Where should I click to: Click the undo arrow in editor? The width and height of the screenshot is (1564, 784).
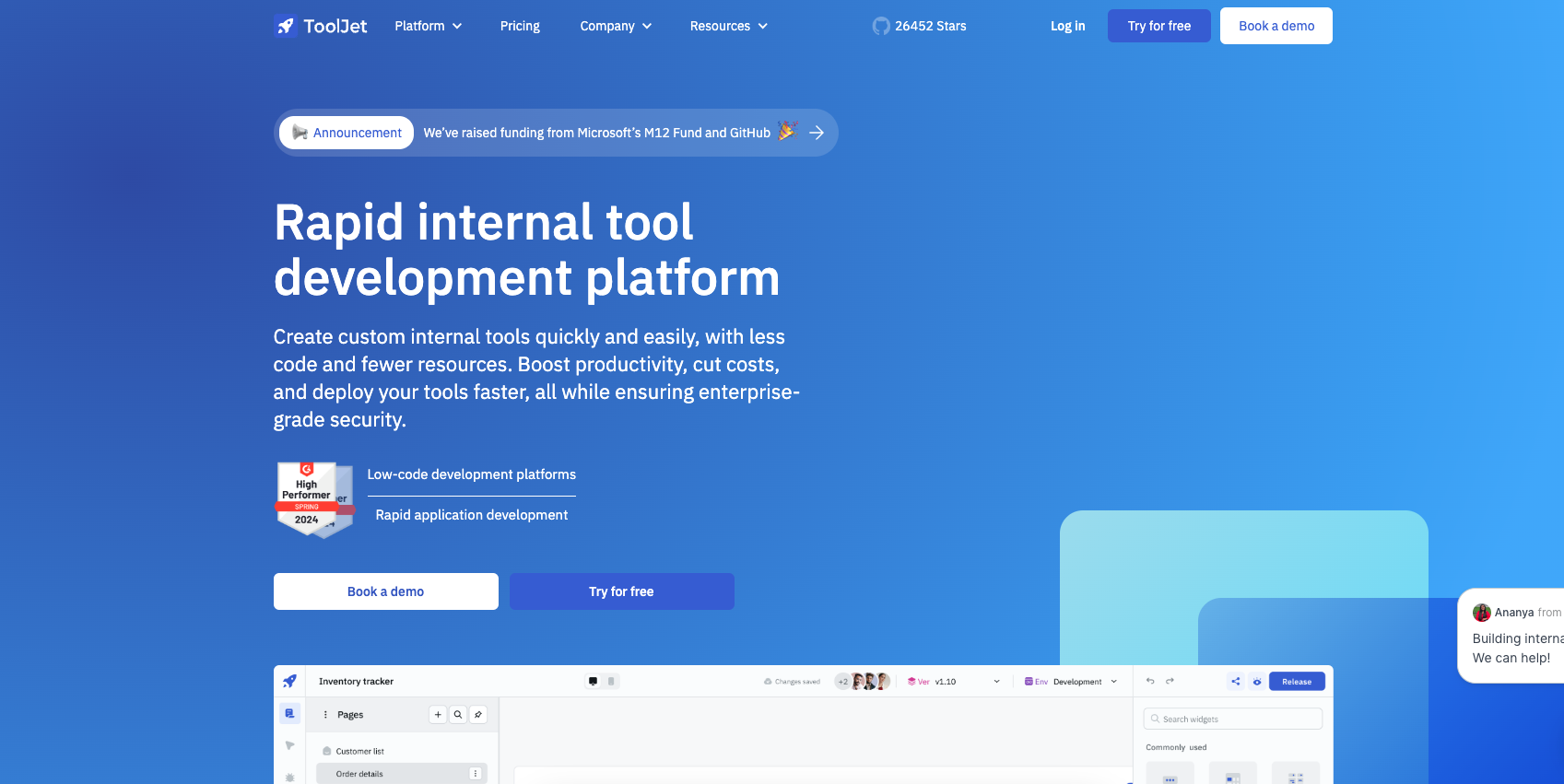(1150, 682)
